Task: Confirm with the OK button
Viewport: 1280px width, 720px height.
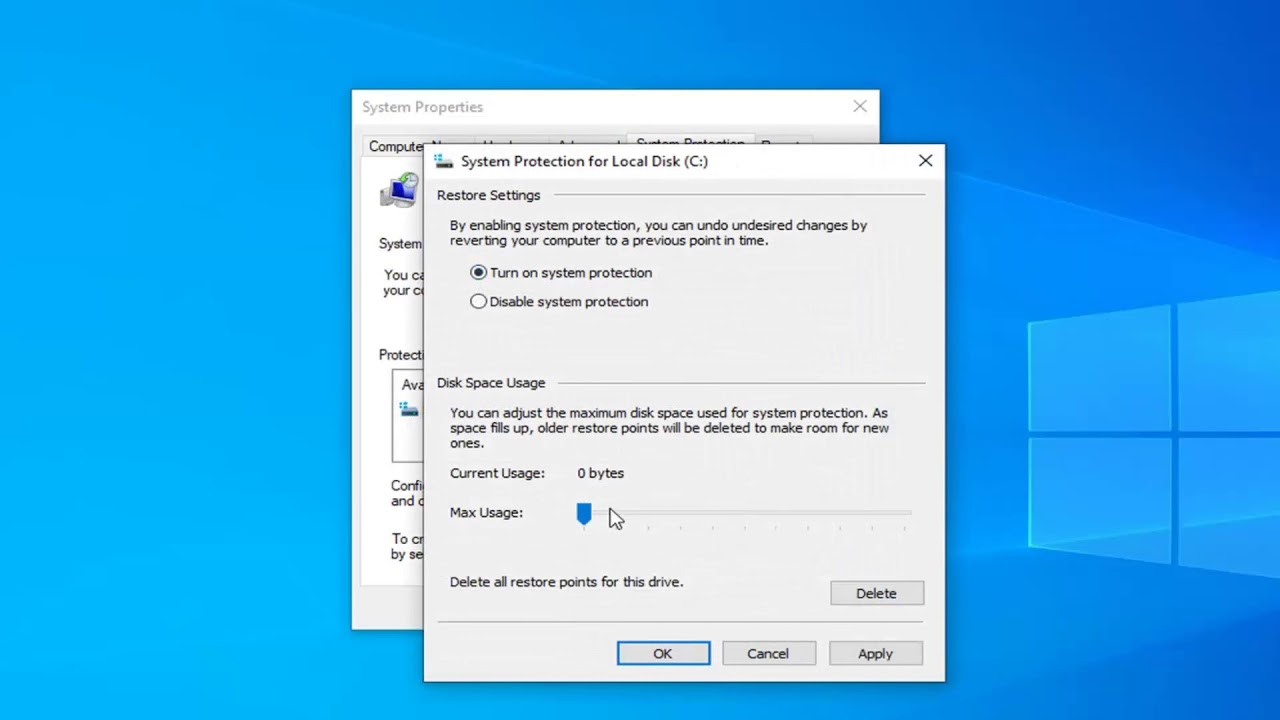Action: pos(663,653)
